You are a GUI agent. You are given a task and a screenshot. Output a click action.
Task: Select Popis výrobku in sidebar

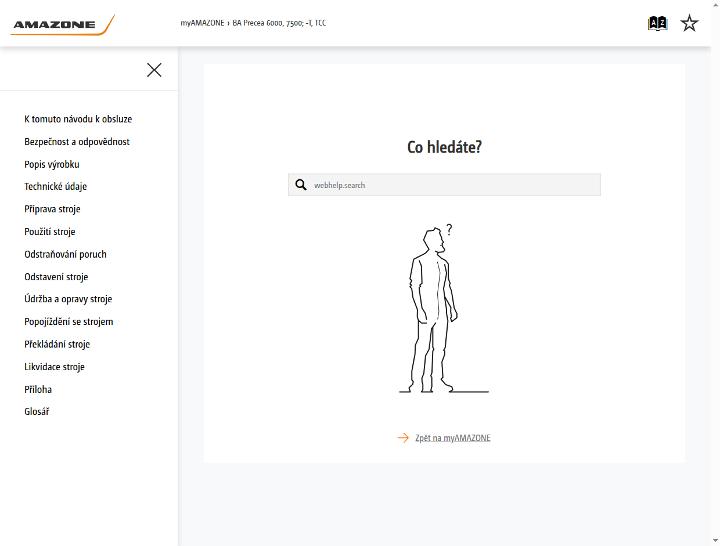tap(52, 164)
